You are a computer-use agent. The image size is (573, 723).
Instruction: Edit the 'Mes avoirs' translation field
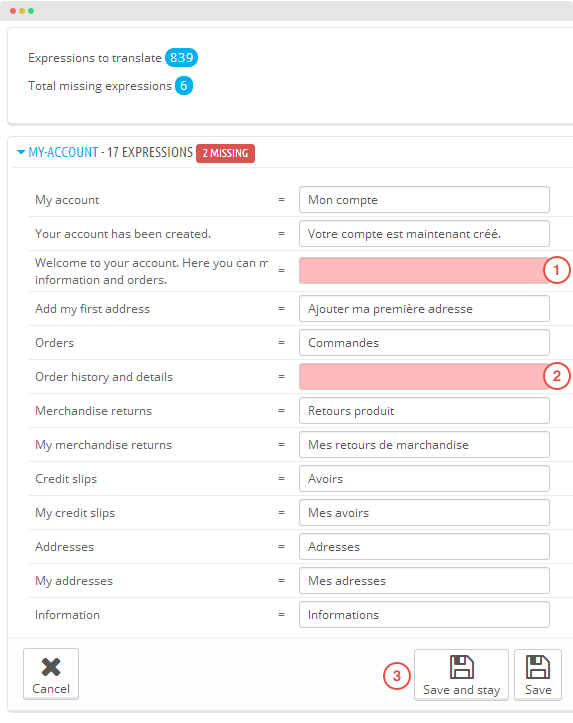424,512
